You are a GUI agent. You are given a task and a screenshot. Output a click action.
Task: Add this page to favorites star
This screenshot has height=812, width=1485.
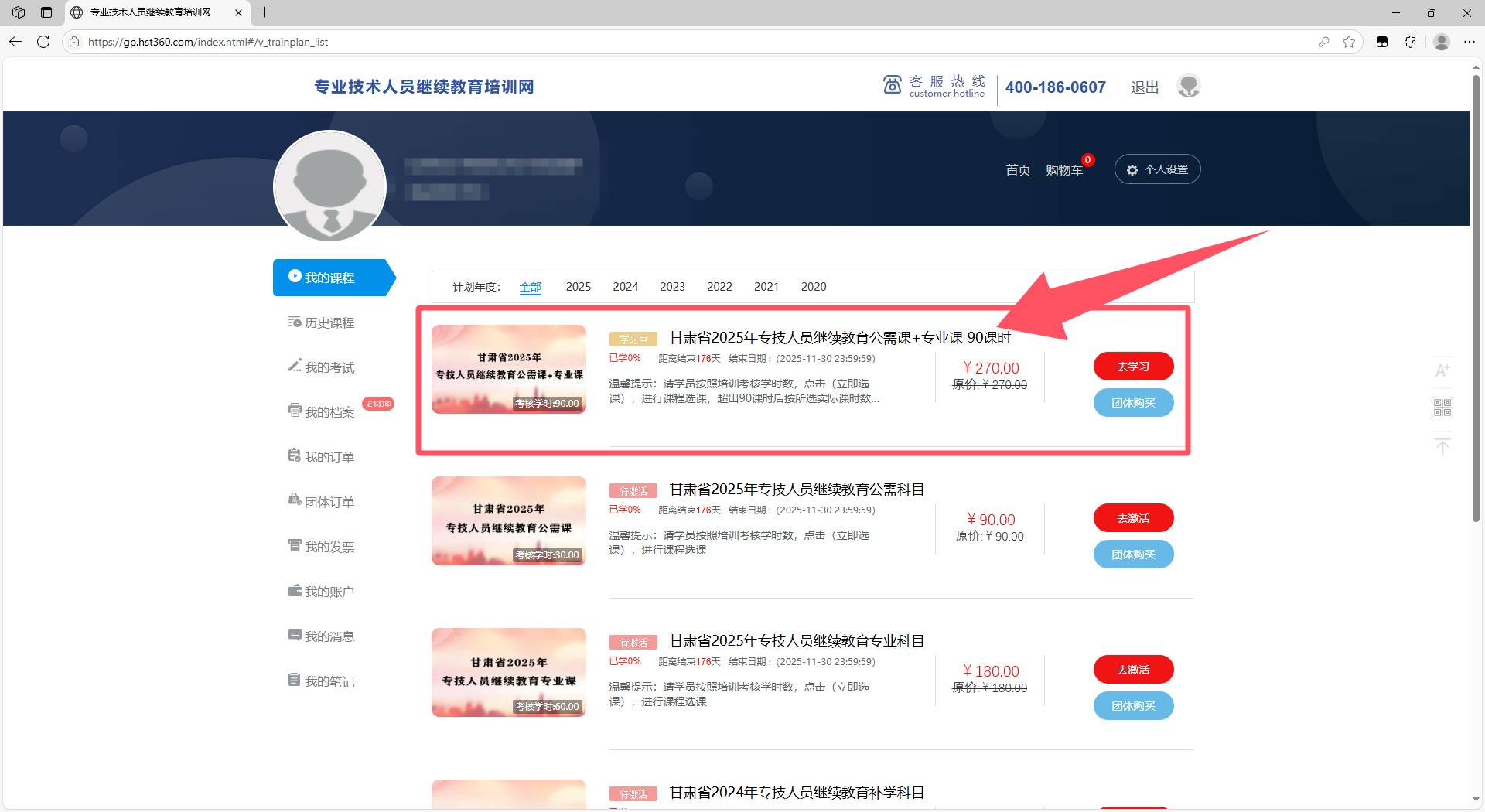pos(1349,42)
